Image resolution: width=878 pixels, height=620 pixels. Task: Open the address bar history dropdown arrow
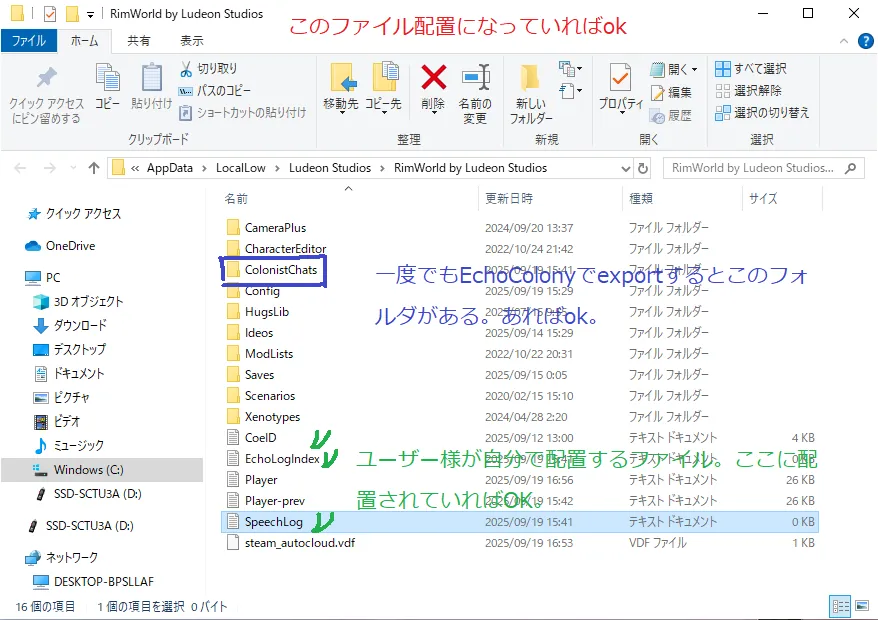point(625,168)
